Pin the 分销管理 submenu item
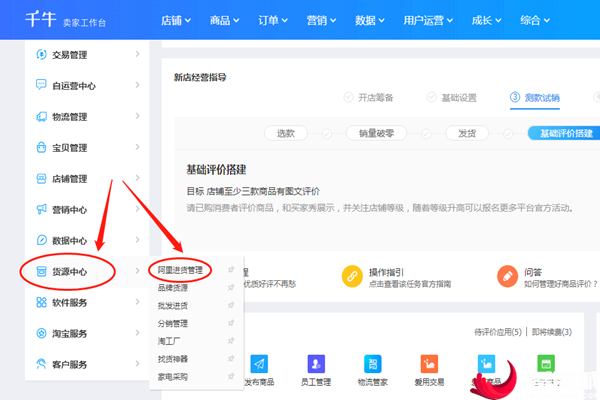600x400 pixels. tap(231, 323)
